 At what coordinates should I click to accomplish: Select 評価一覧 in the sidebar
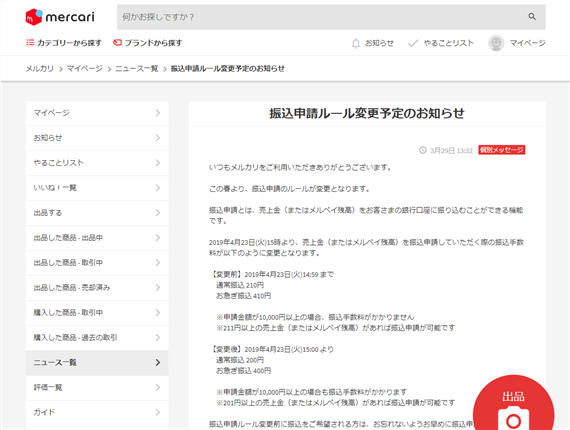point(97,387)
